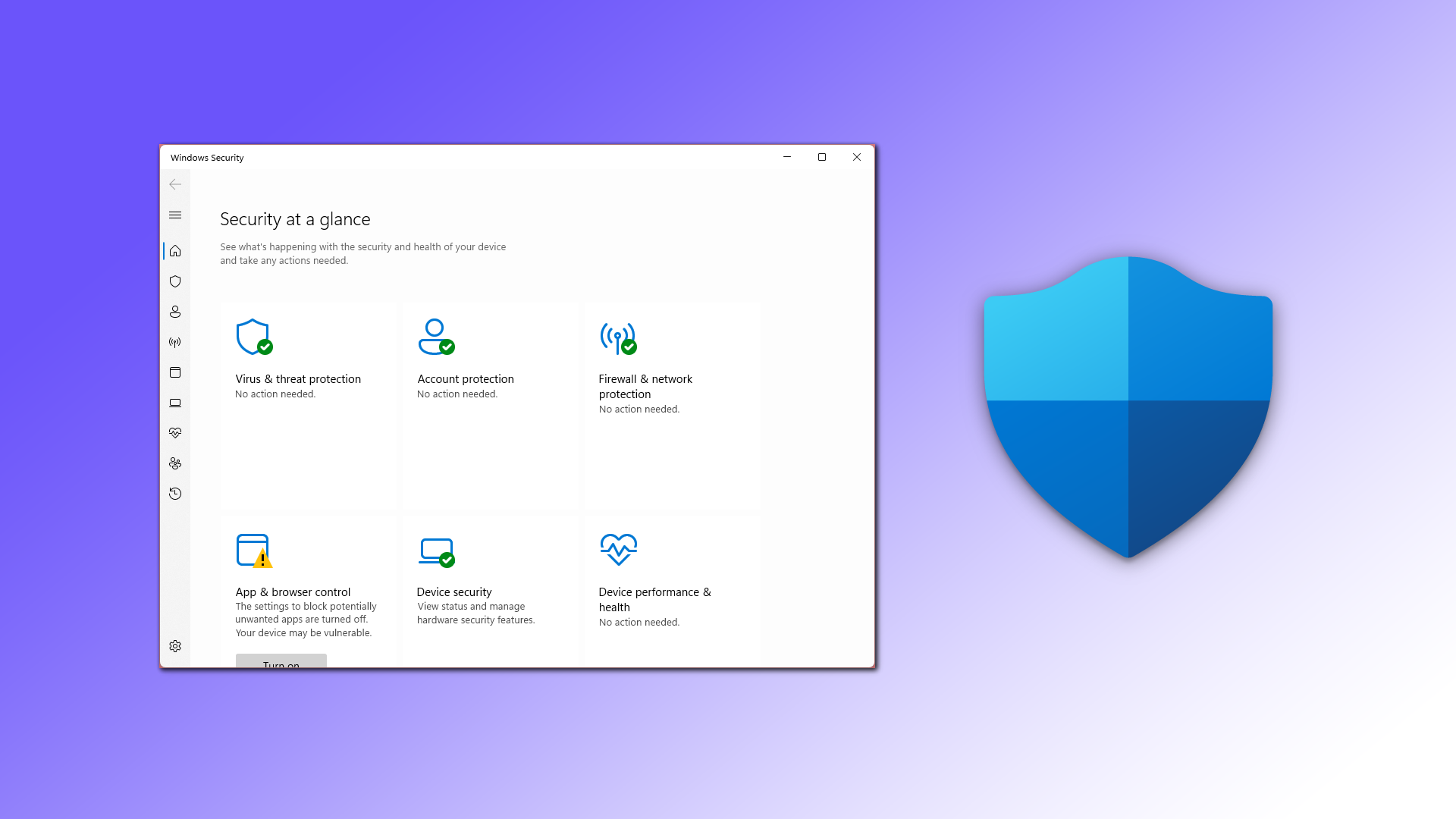Open Device performance heart sidebar icon
Screen dimensions: 1456x819
175,433
